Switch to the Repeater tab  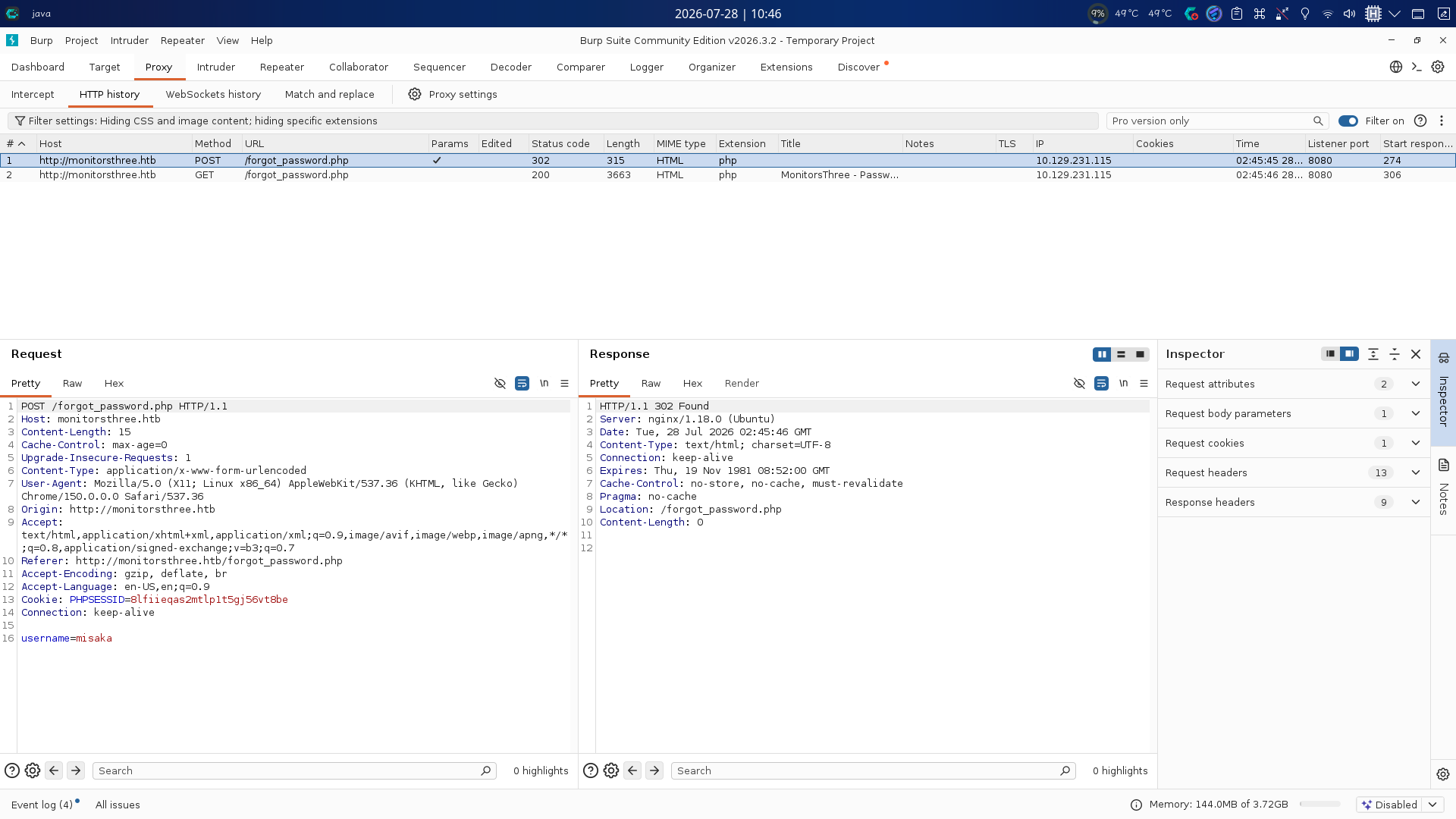281,67
